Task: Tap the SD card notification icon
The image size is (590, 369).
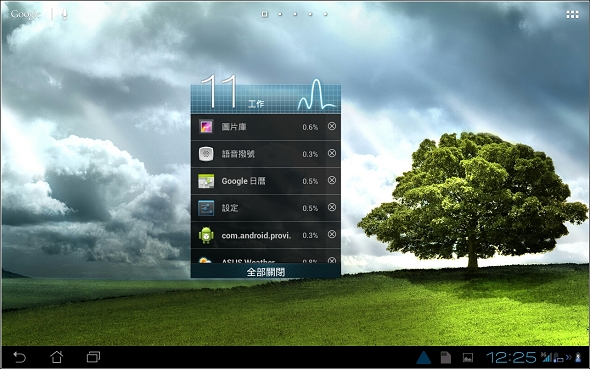Action: 446,357
